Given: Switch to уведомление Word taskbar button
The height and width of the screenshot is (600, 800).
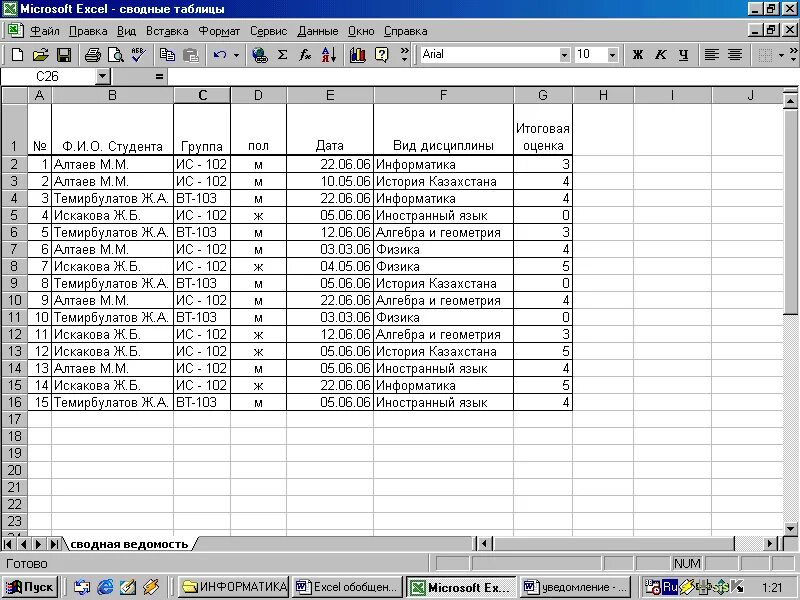Looking at the screenshot, I should [x=575, y=587].
